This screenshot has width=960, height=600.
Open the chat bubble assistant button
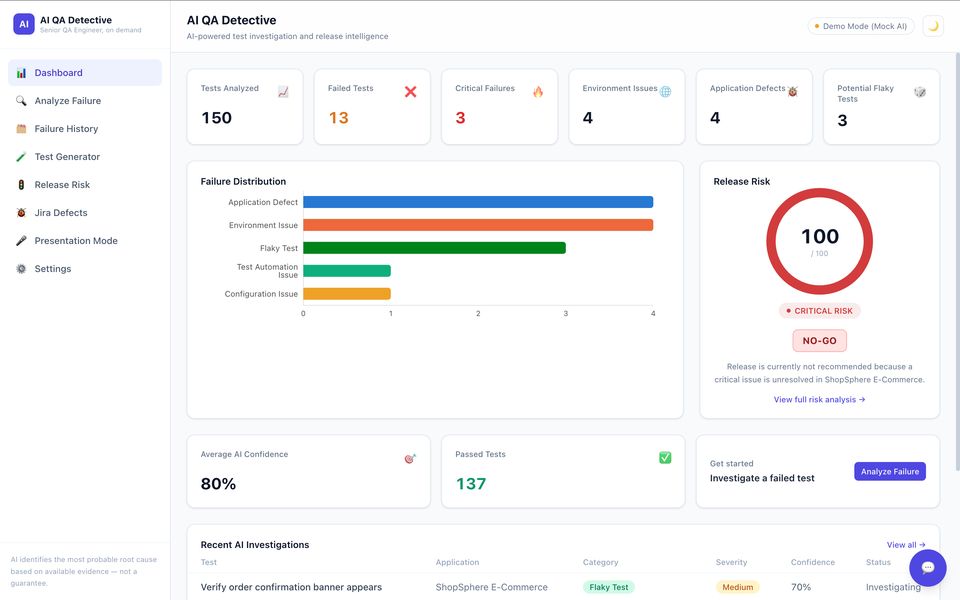[928, 568]
